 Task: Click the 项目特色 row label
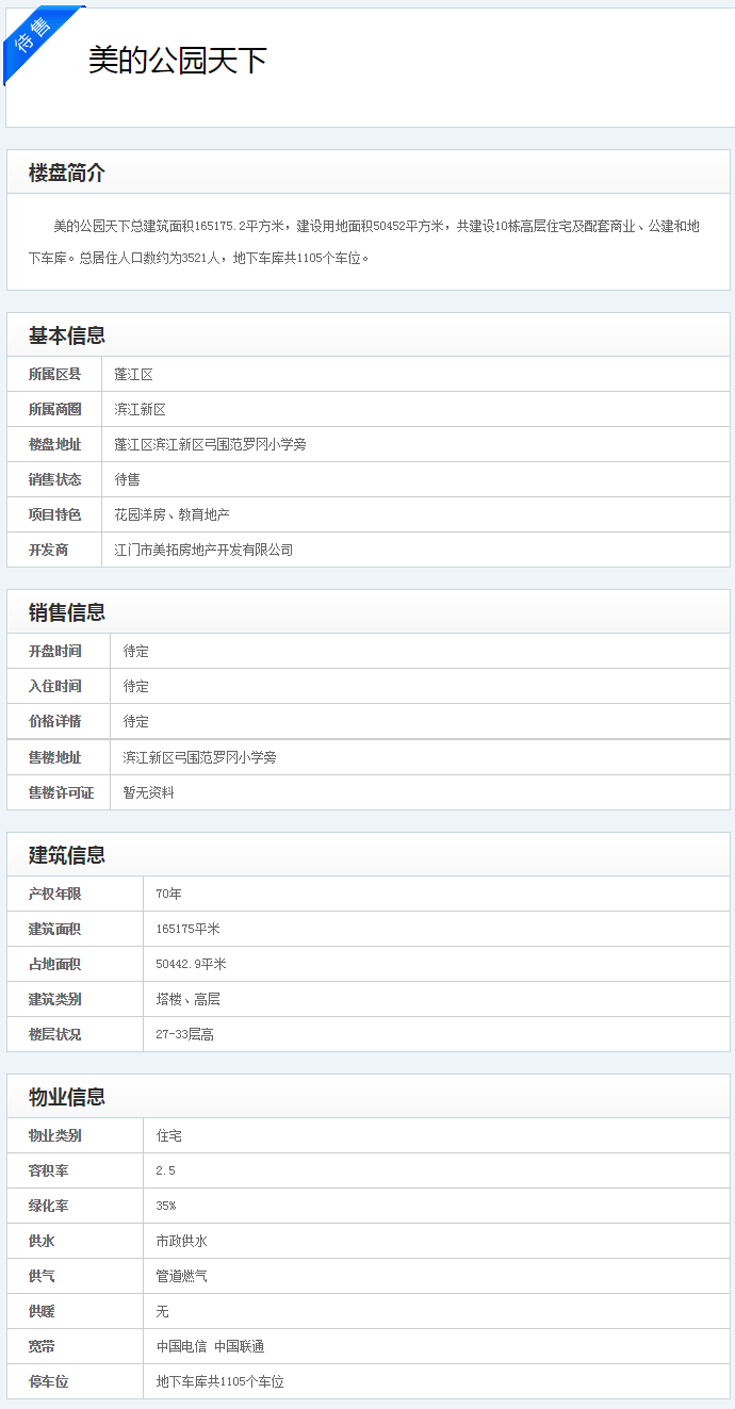55,514
